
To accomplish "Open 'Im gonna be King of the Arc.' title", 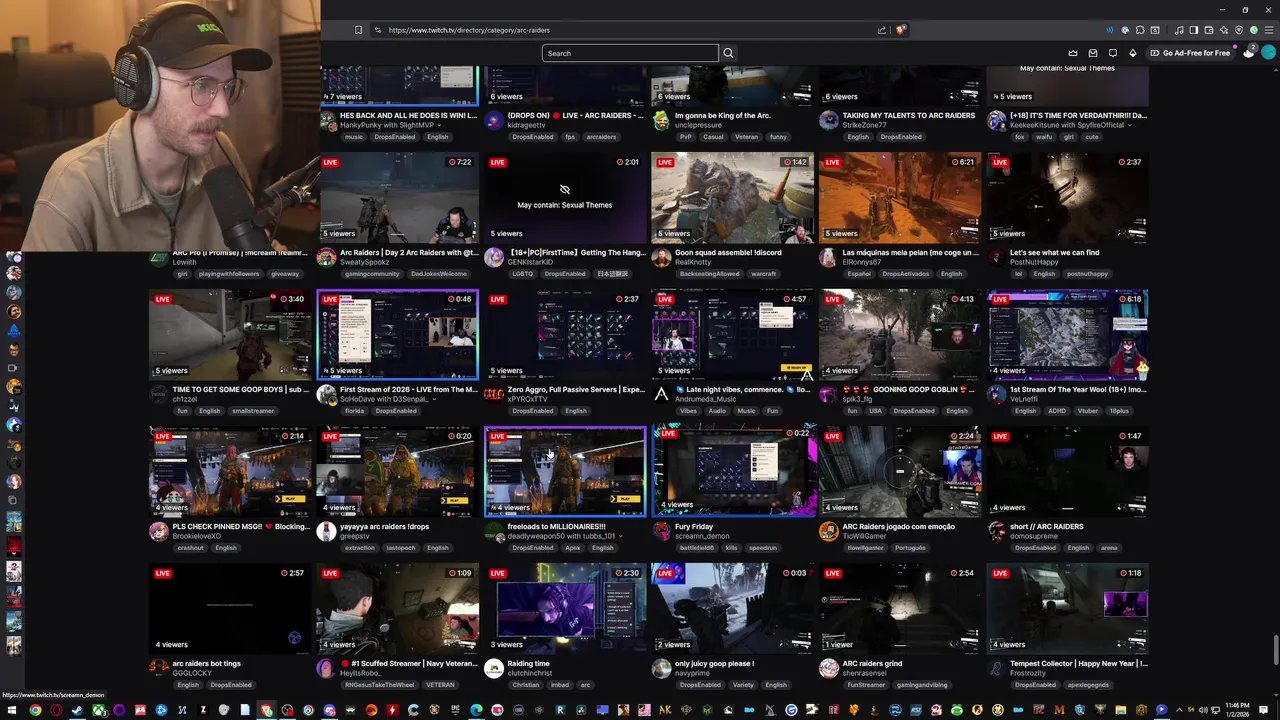I will pyautogui.click(x=723, y=115).
